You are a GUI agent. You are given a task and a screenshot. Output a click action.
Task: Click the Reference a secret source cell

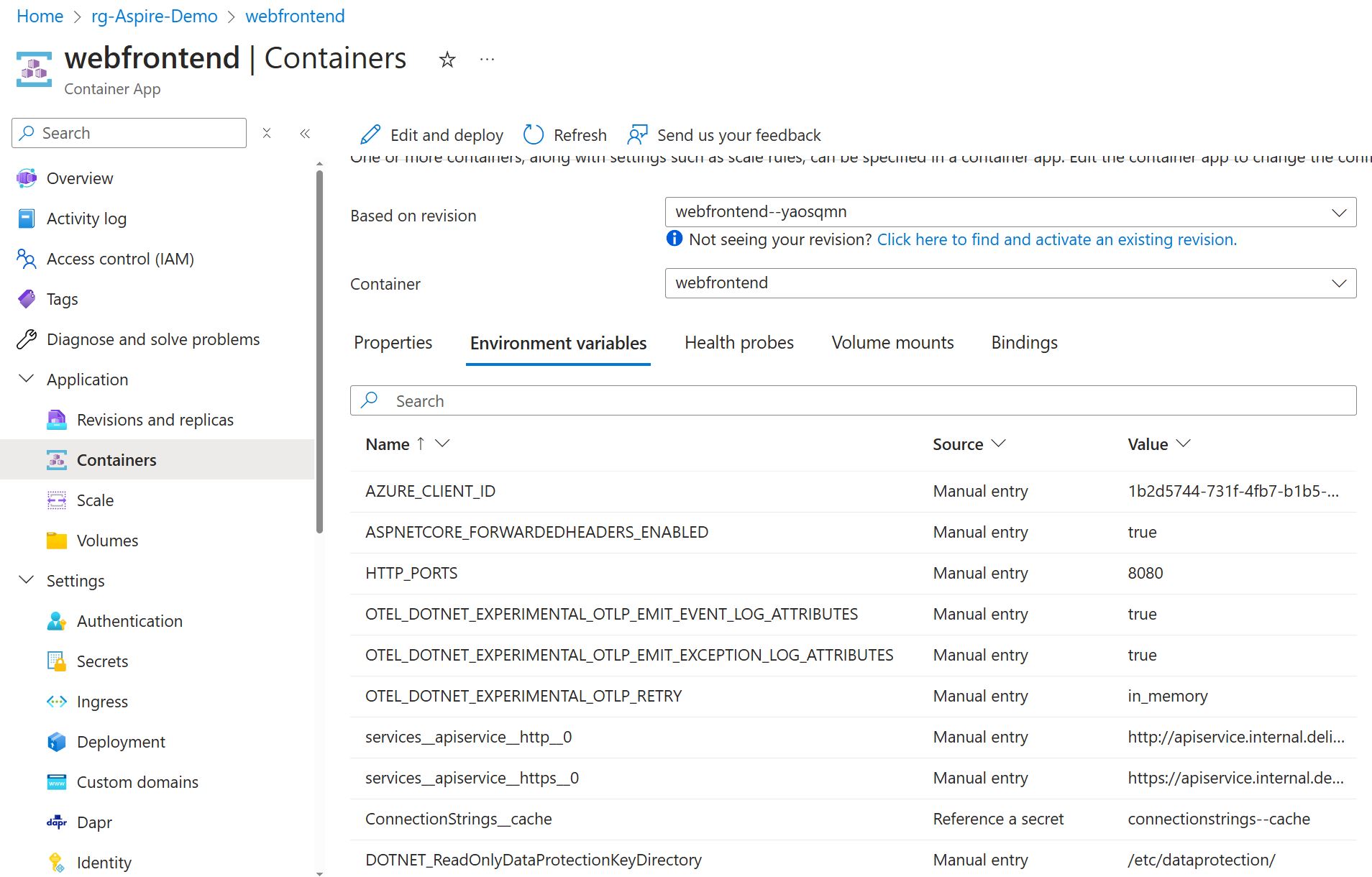[x=998, y=819]
